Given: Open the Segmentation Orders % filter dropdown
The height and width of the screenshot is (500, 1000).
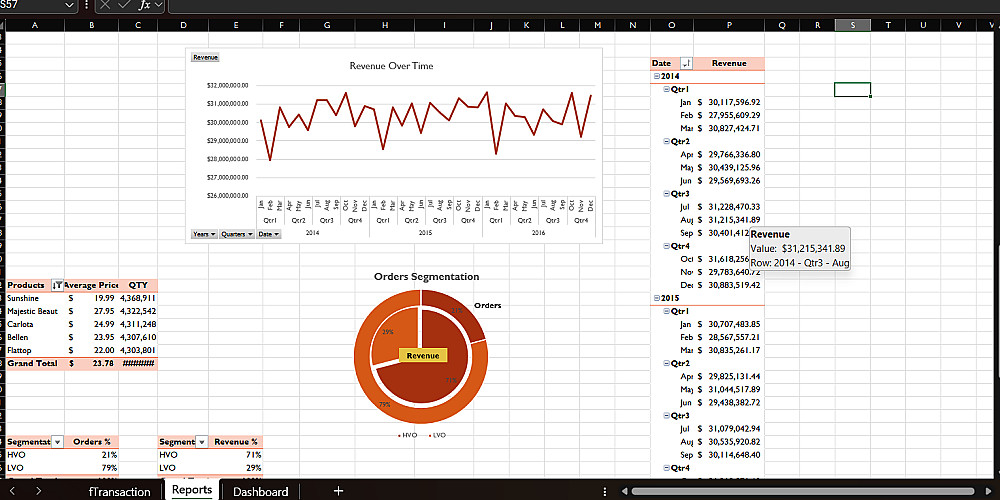Looking at the screenshot, I should click(x=57, y=441).
